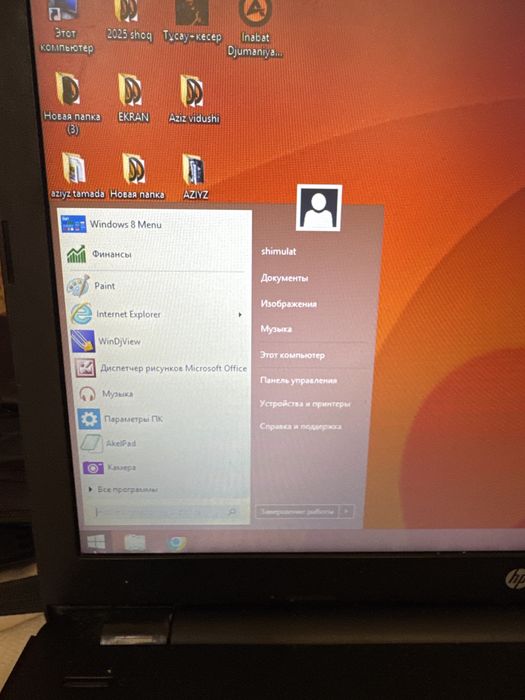
Task: Open Параметры ПК gear icon
Action: pos(89,419)
